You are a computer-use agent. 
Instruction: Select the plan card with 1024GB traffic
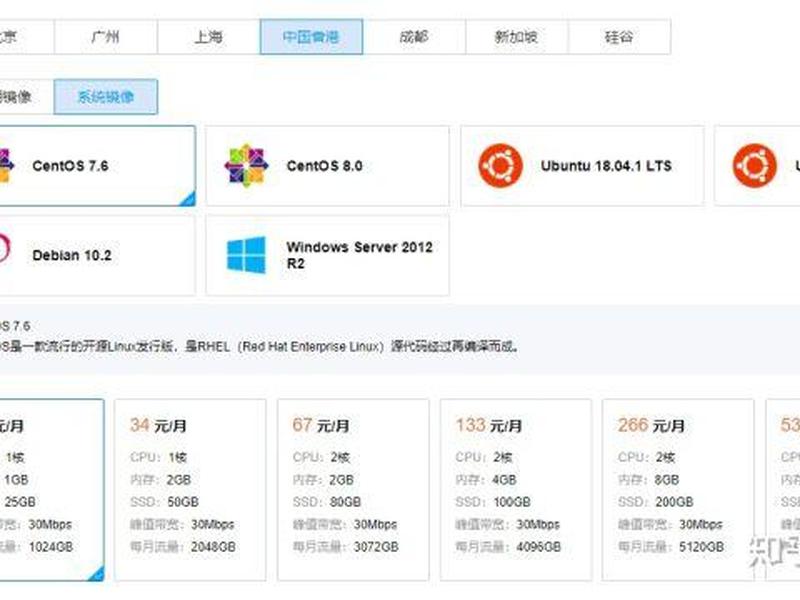(x=52, y=490)
